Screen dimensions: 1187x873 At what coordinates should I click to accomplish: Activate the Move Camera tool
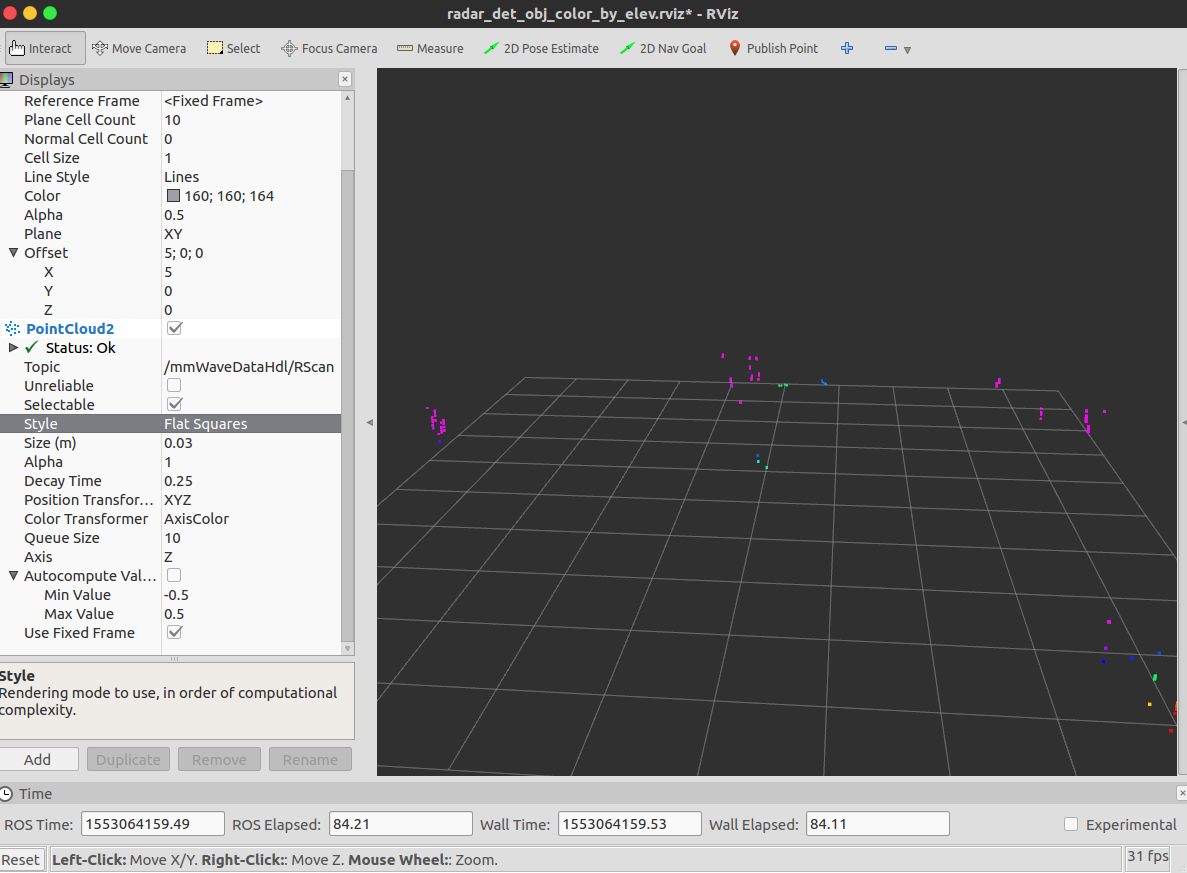point(138,47)
